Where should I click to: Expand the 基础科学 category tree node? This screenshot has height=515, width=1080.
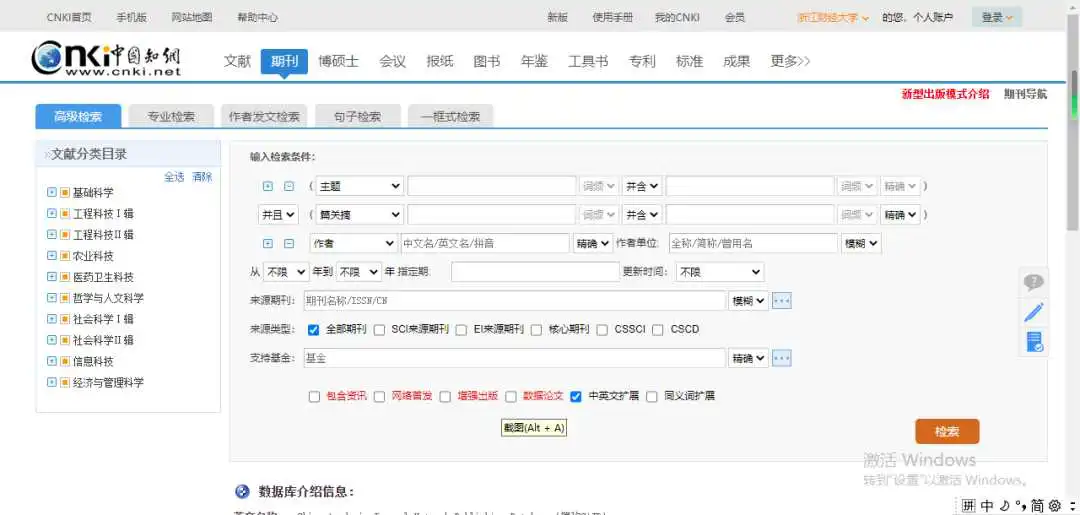52,193
